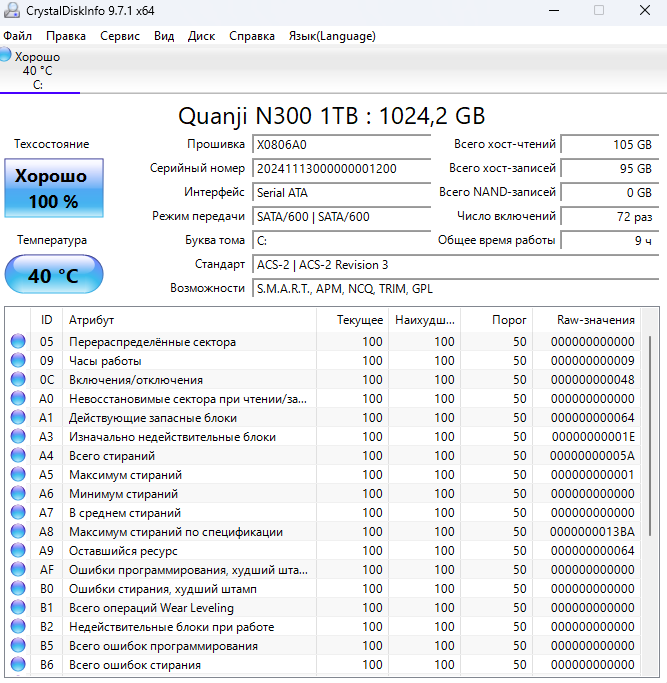Image resolution: width=667 pixels, height=683 pixels.
Task: Click the Raw-значения column header
Action: click(595, 320)
